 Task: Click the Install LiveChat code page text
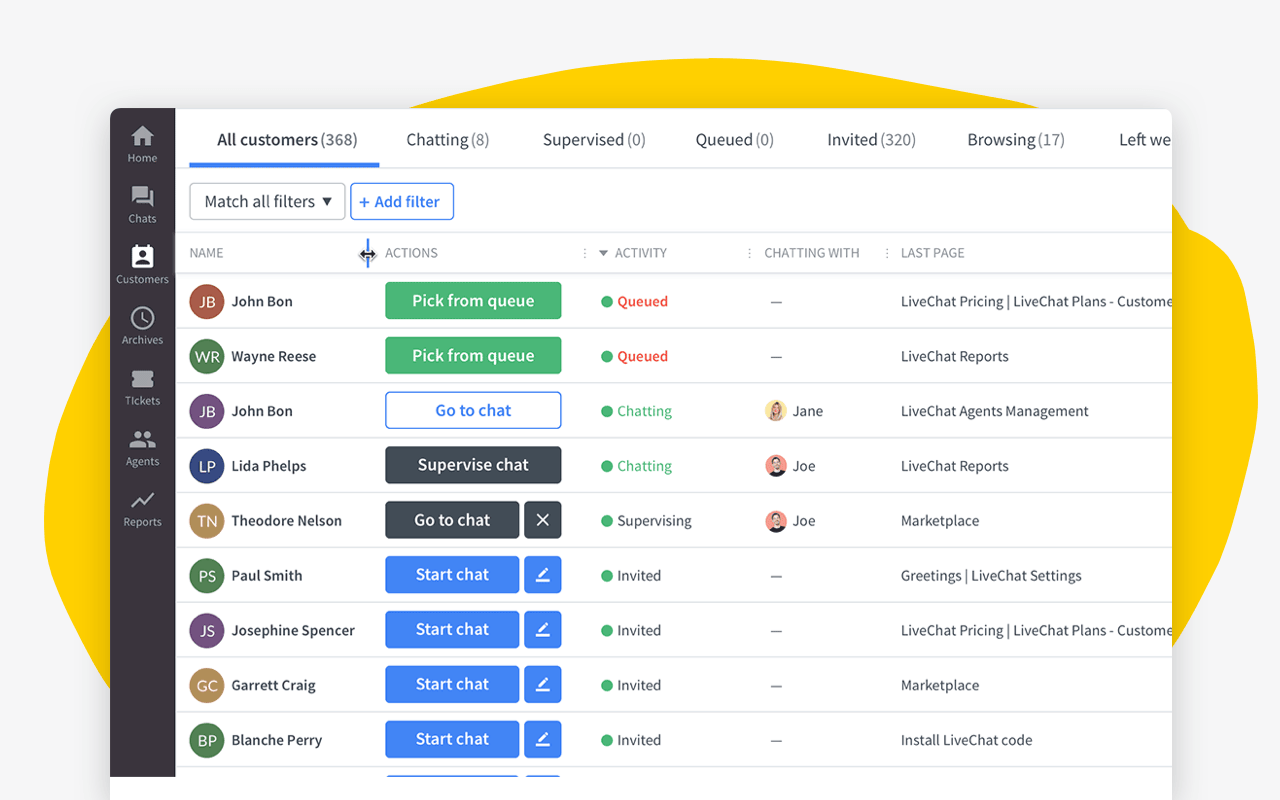966,740
